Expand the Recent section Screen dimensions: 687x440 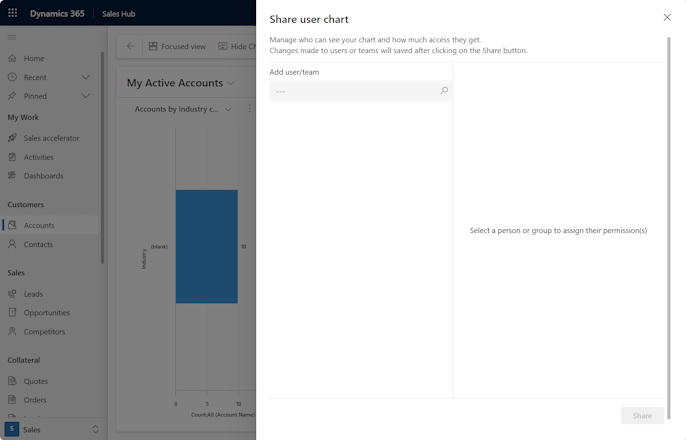tap(85, 77)
